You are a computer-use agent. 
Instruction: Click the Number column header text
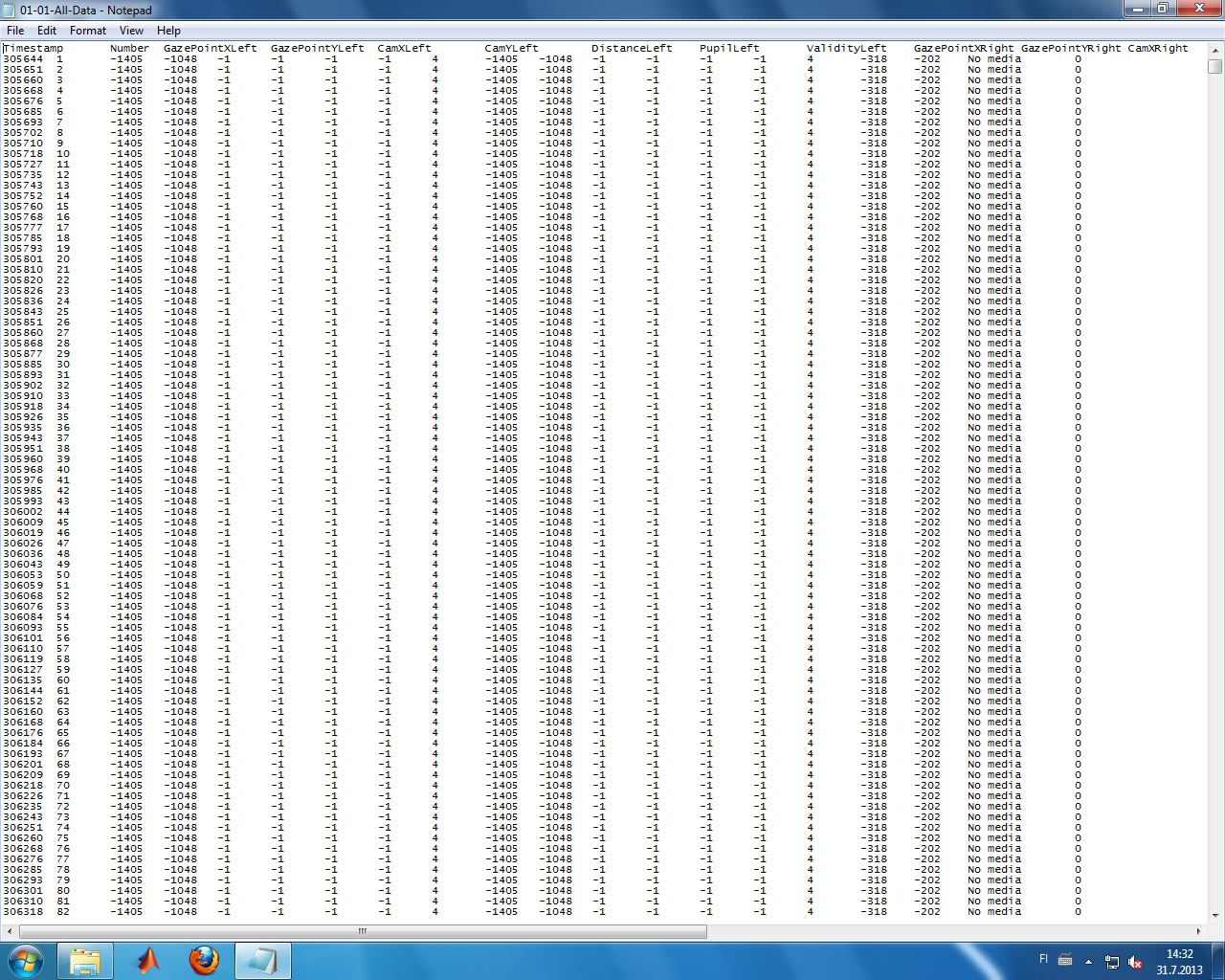click(x=129, y=48)
